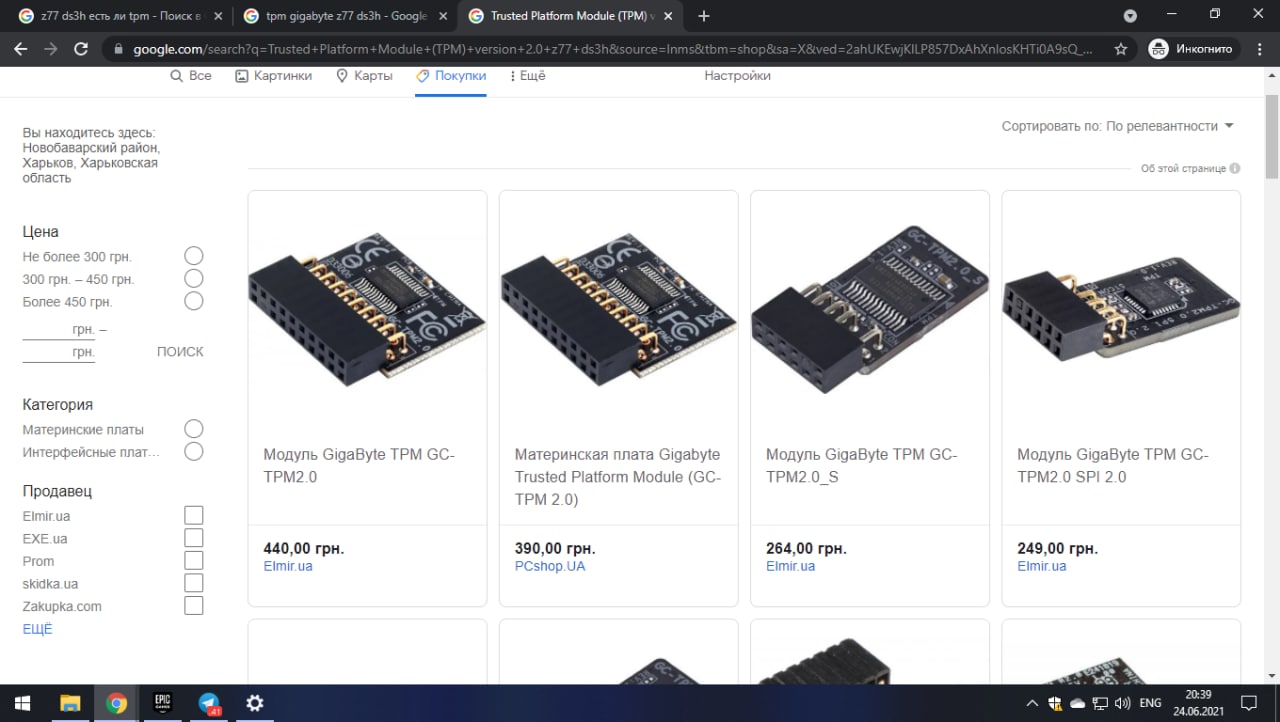Click the Chrome taskbar icon

116,702
